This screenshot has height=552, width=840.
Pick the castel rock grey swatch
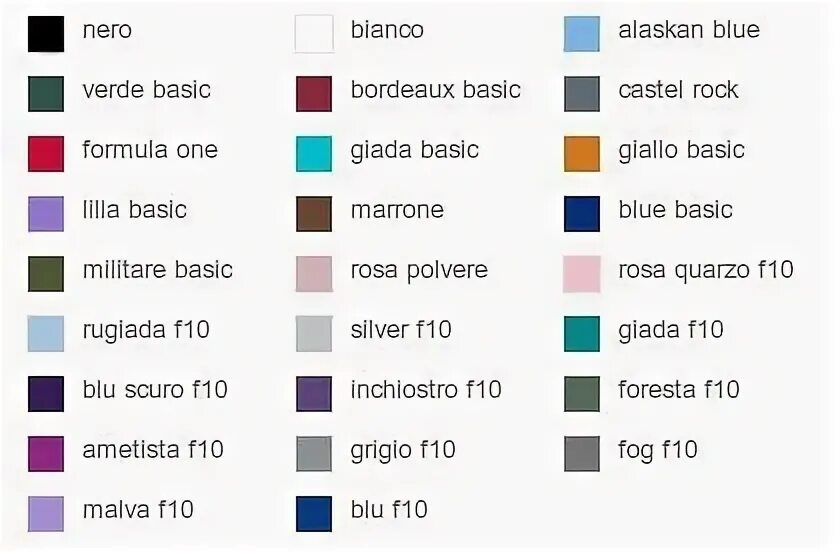(x=582, y=94)
